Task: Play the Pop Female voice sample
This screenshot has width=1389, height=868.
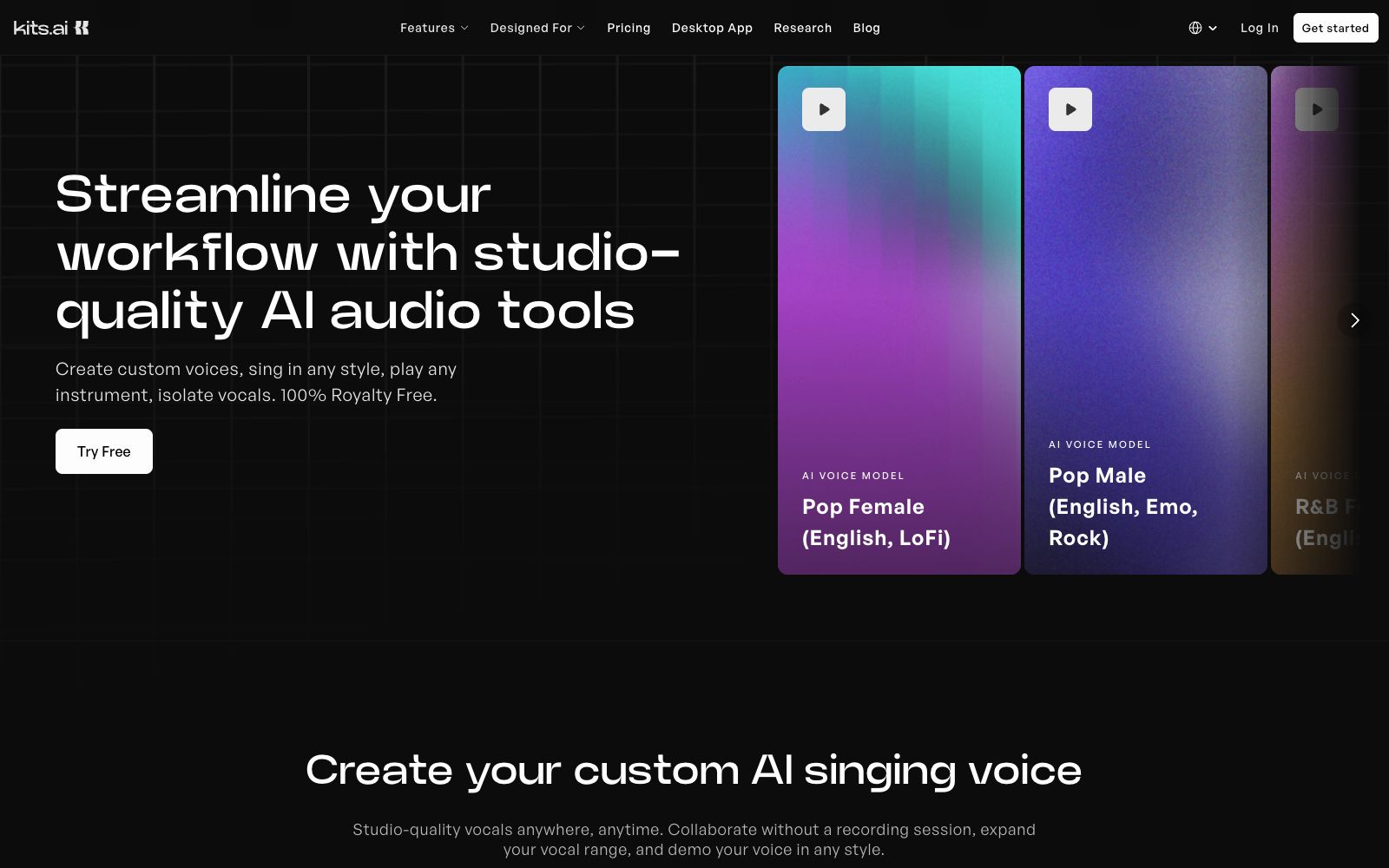Action: 824,109
